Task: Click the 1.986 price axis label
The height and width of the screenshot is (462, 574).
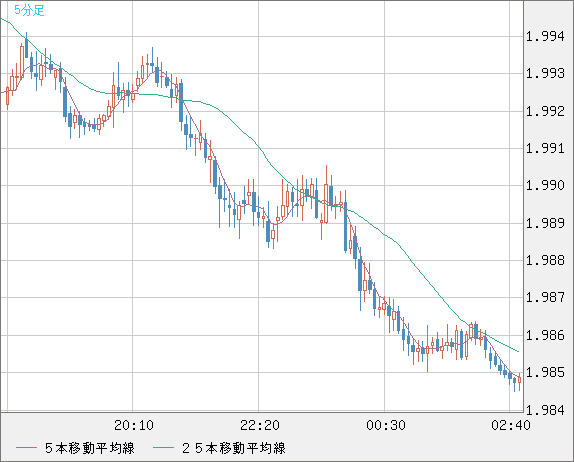Action: (545, 335)
